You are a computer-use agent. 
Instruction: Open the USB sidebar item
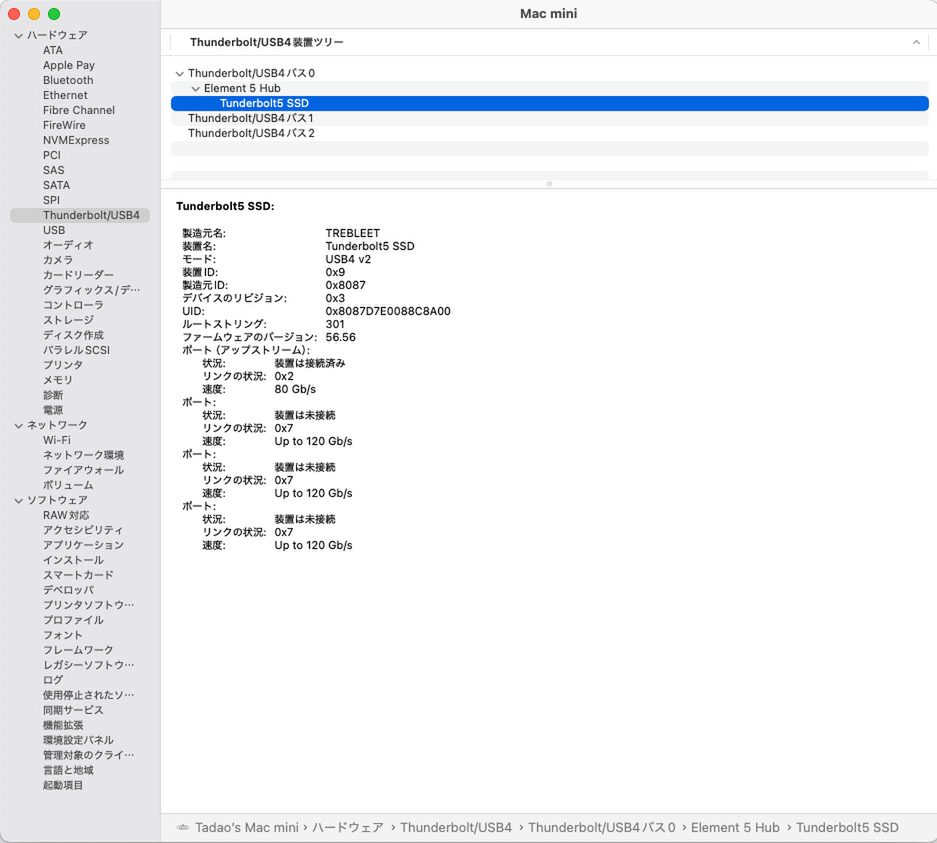pyautogui.click(x=54, y=230)
